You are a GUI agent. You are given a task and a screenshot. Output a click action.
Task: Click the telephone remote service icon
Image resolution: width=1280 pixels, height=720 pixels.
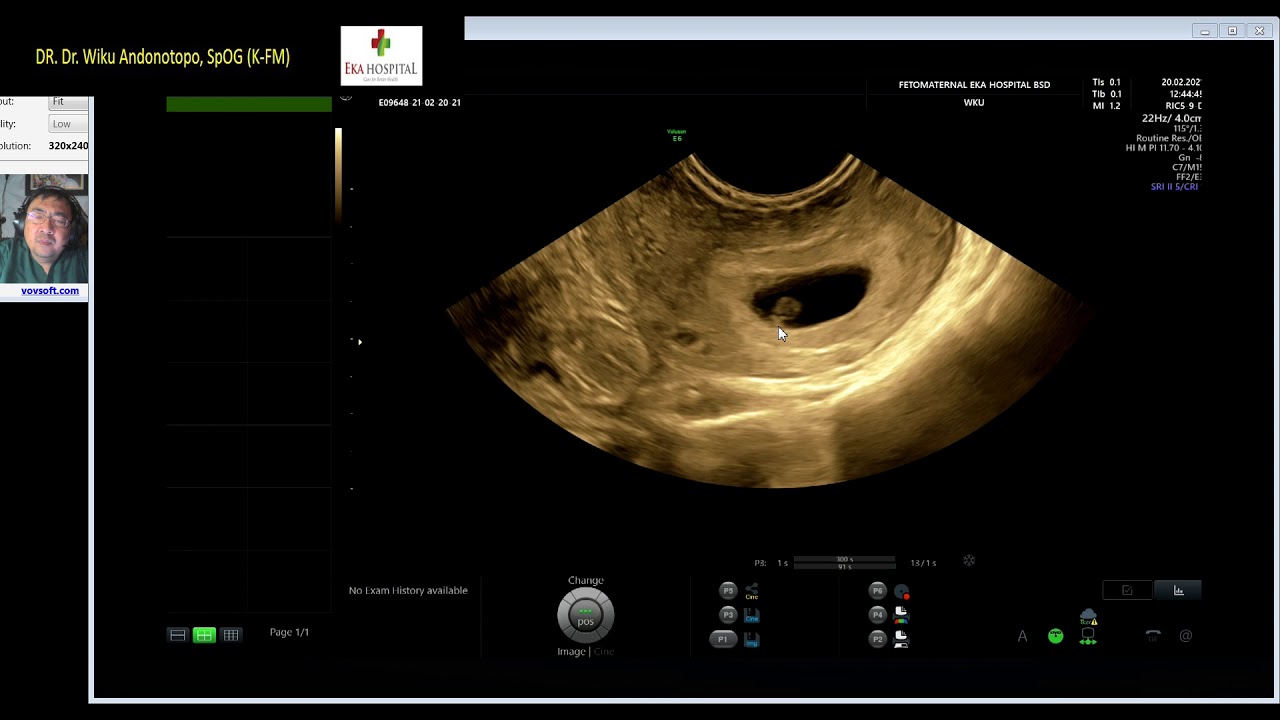(x=1153, y=636)
